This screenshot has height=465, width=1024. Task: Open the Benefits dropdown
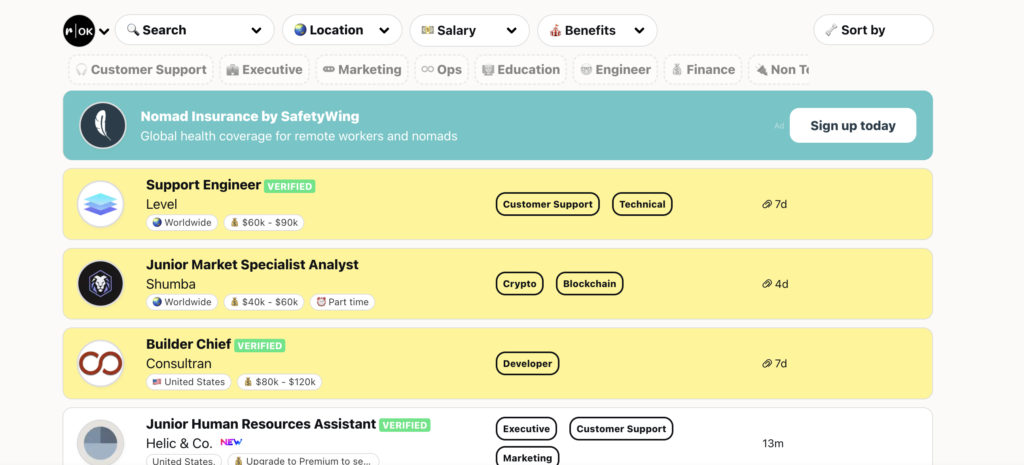click(598, 30)
